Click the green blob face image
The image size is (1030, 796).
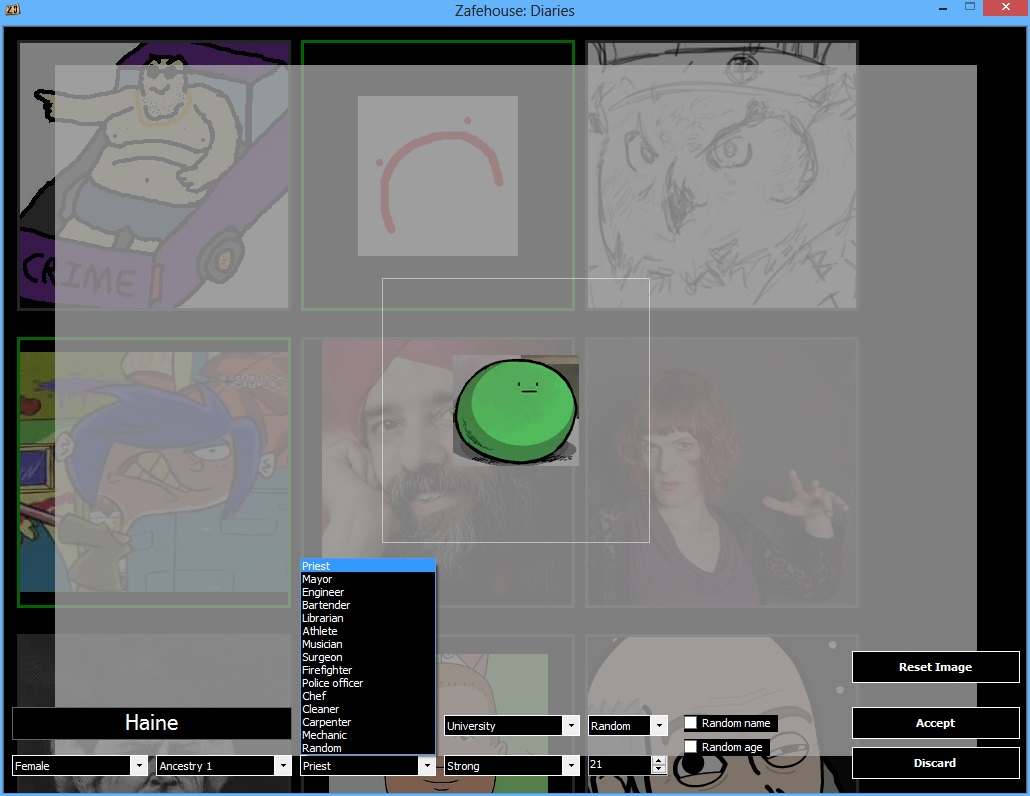(516, 410)
